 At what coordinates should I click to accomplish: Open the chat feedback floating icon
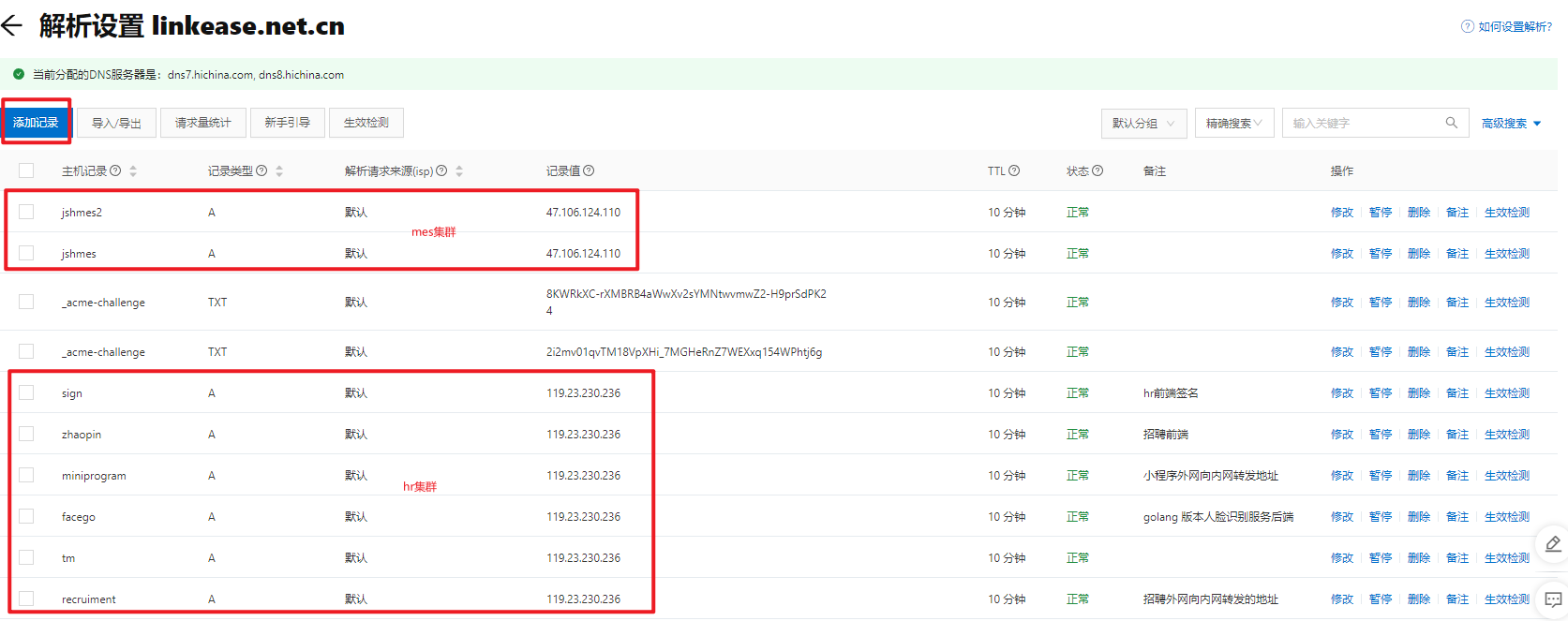1552,599
